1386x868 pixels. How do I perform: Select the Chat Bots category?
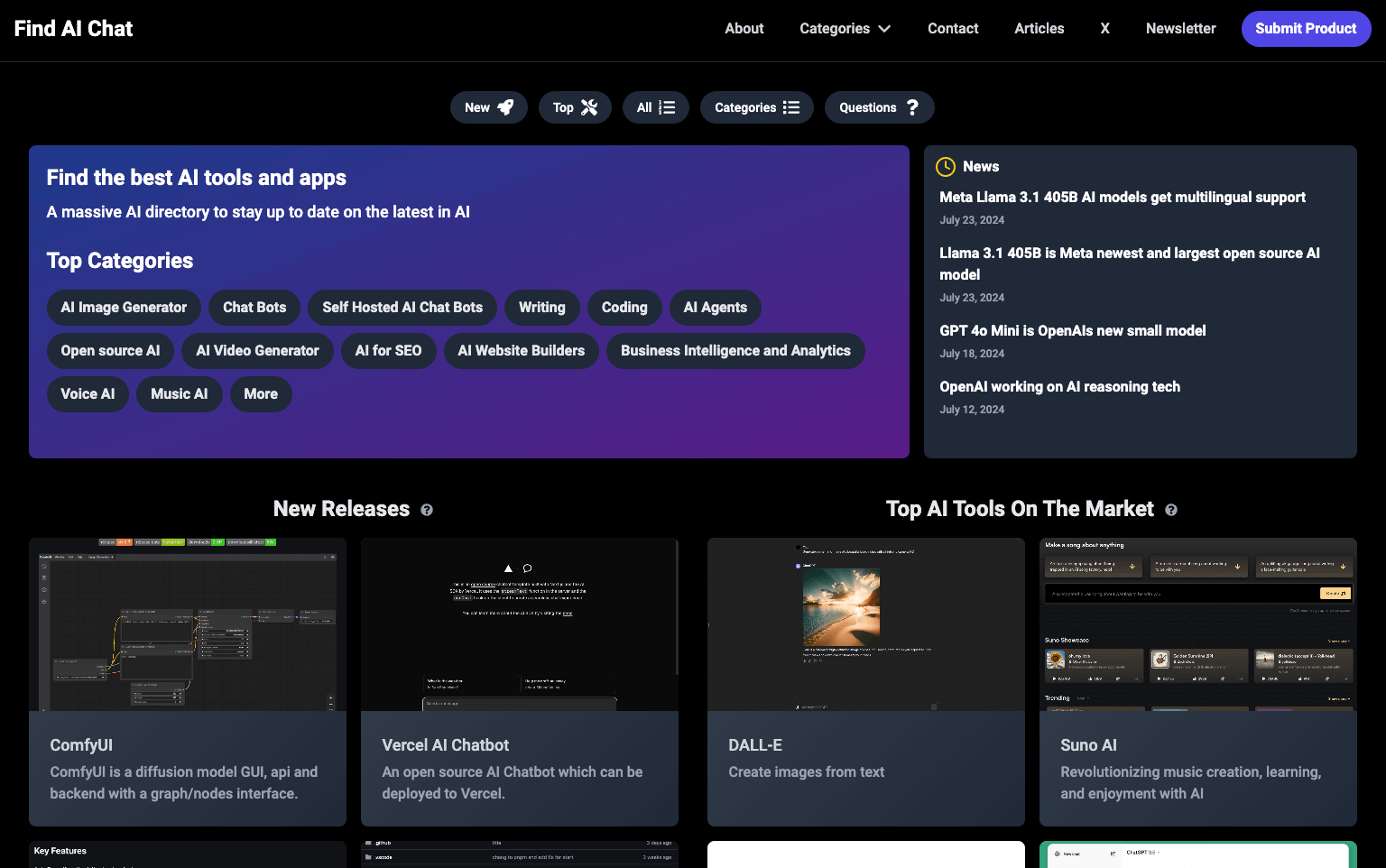click(x=254, y=308)
